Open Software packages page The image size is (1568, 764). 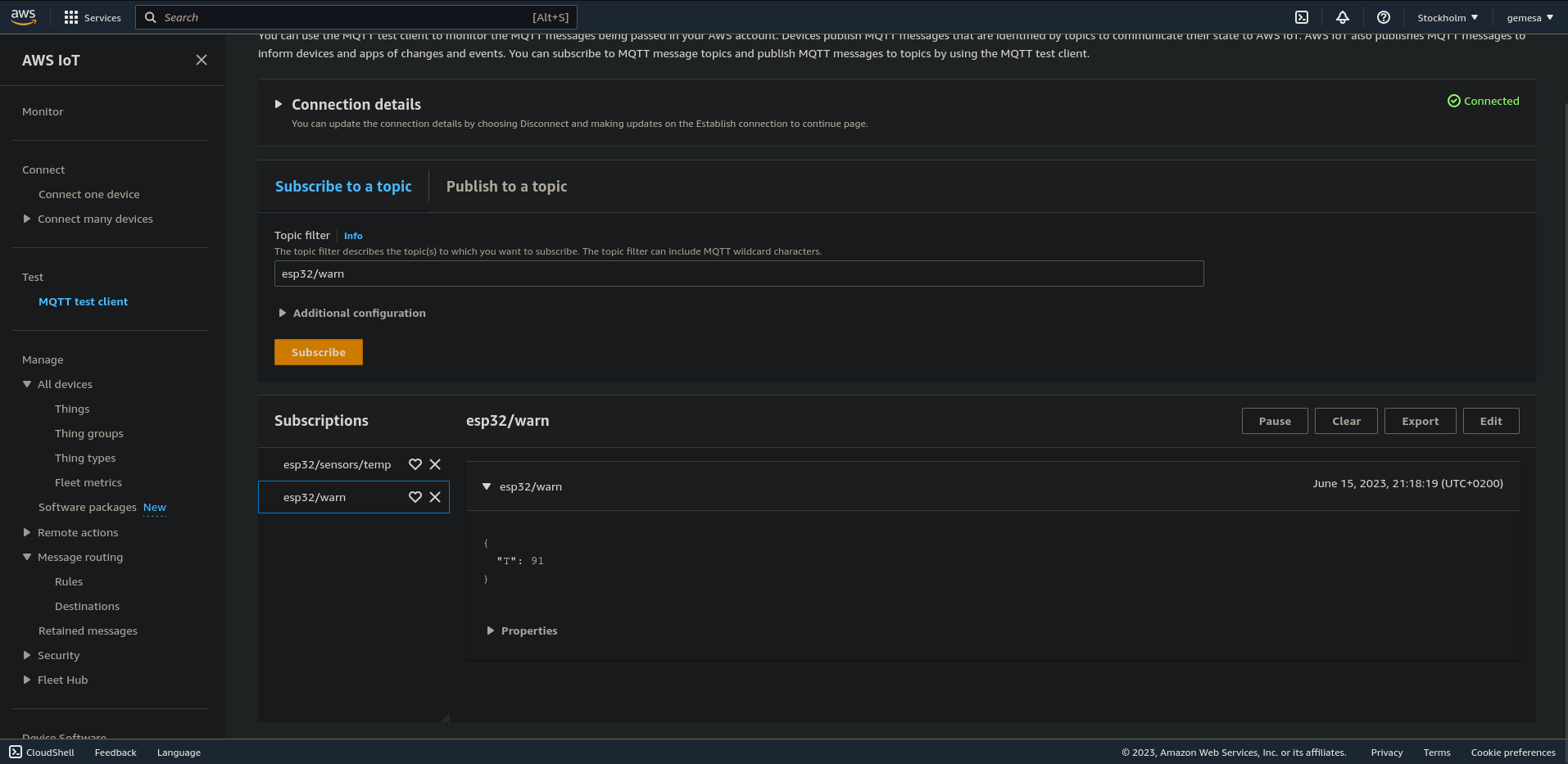click(x=87, y=507)
